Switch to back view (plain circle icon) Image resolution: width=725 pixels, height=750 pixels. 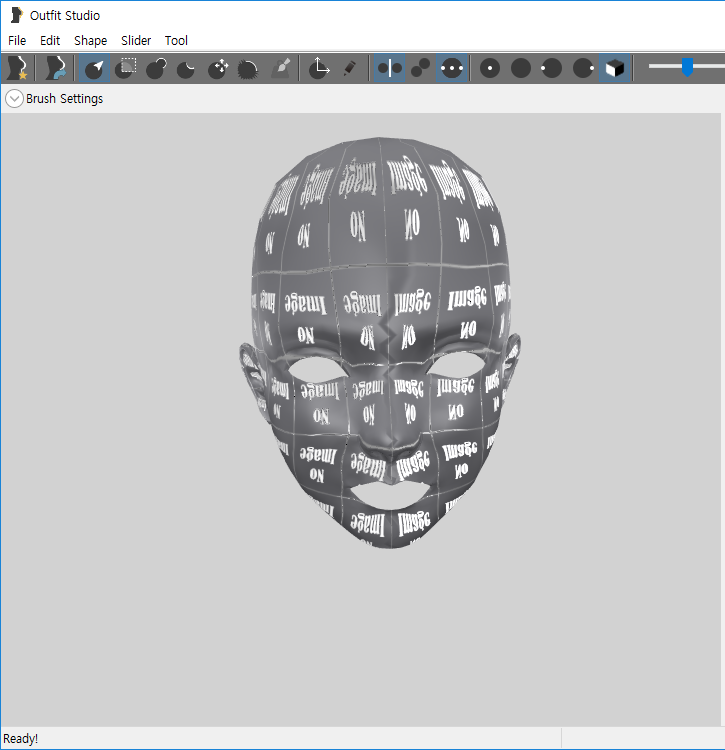(x=521, y=68)
